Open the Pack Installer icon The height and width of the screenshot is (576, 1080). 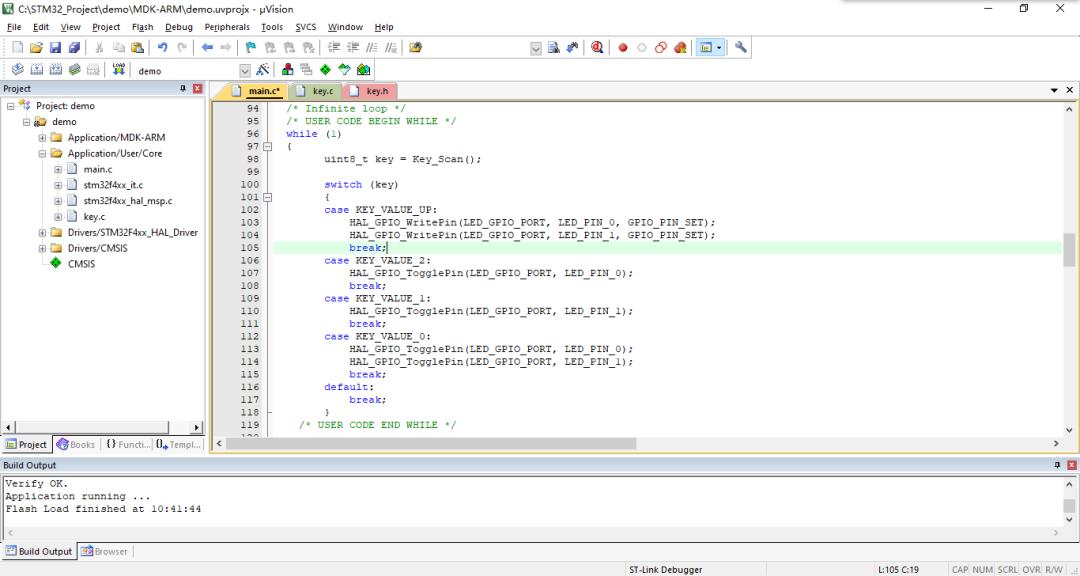[x=364, y=70]
